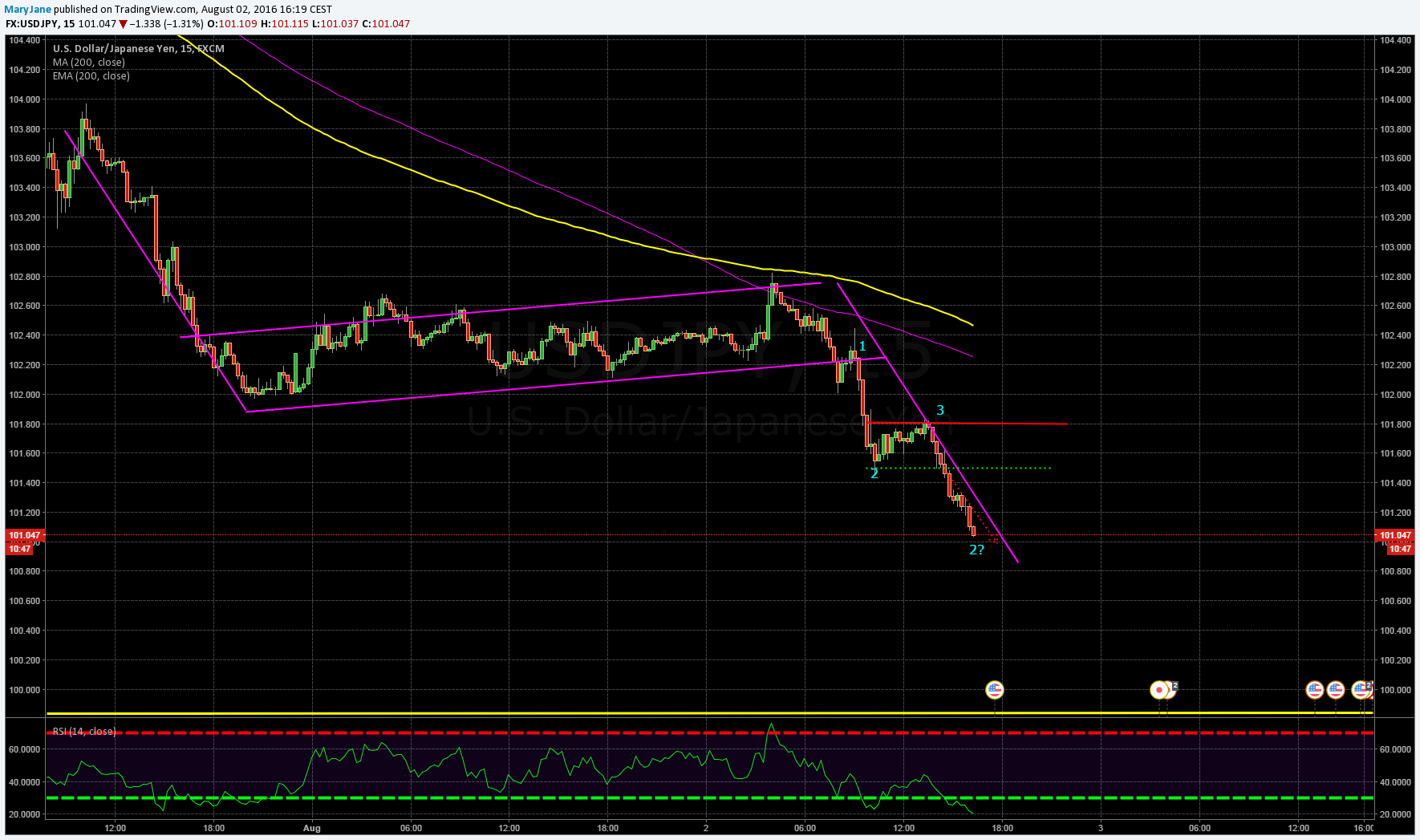Click 102.800 on the right price axis
The image size is (1420, 840).
1395,277
